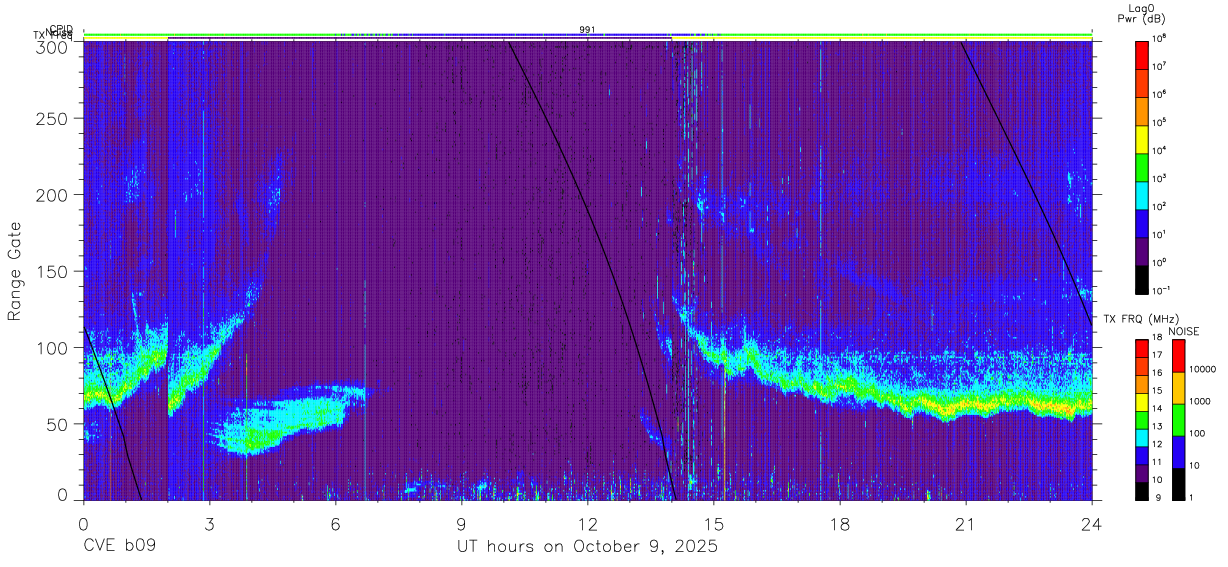The height and width of the screenshot is (567, 1228).
Task: Click the '10000' label on NOISE scale
Action: click(1202, 369)
